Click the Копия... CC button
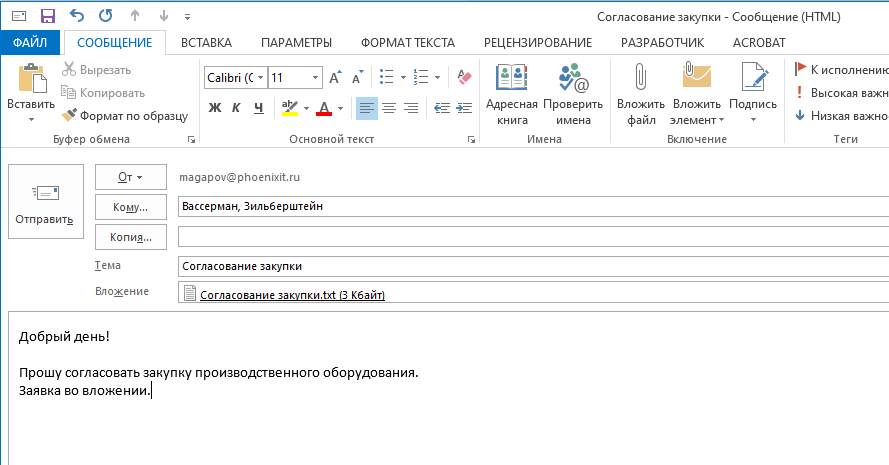The width and height of the screenshot is (889, 465). (130, 237)
